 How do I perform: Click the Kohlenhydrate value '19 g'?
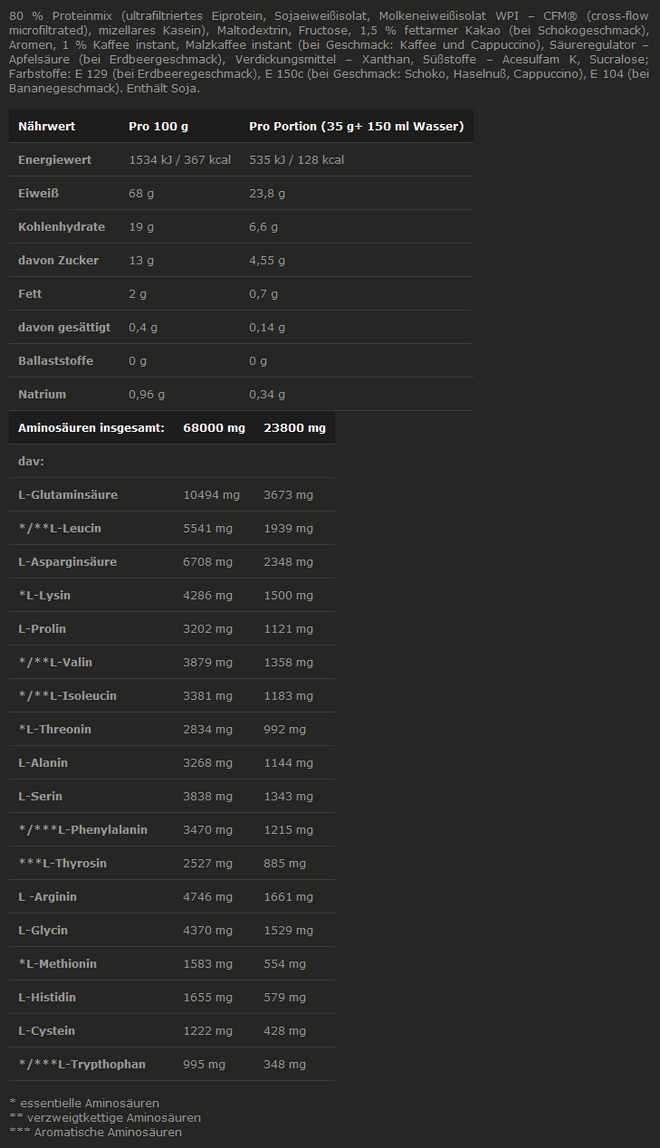pyautogui.click(x=141, y=227)
